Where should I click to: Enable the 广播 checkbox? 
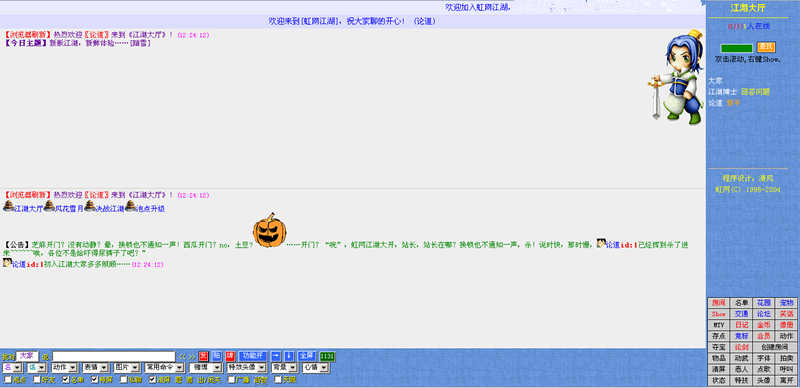click(x=232, y=379)
